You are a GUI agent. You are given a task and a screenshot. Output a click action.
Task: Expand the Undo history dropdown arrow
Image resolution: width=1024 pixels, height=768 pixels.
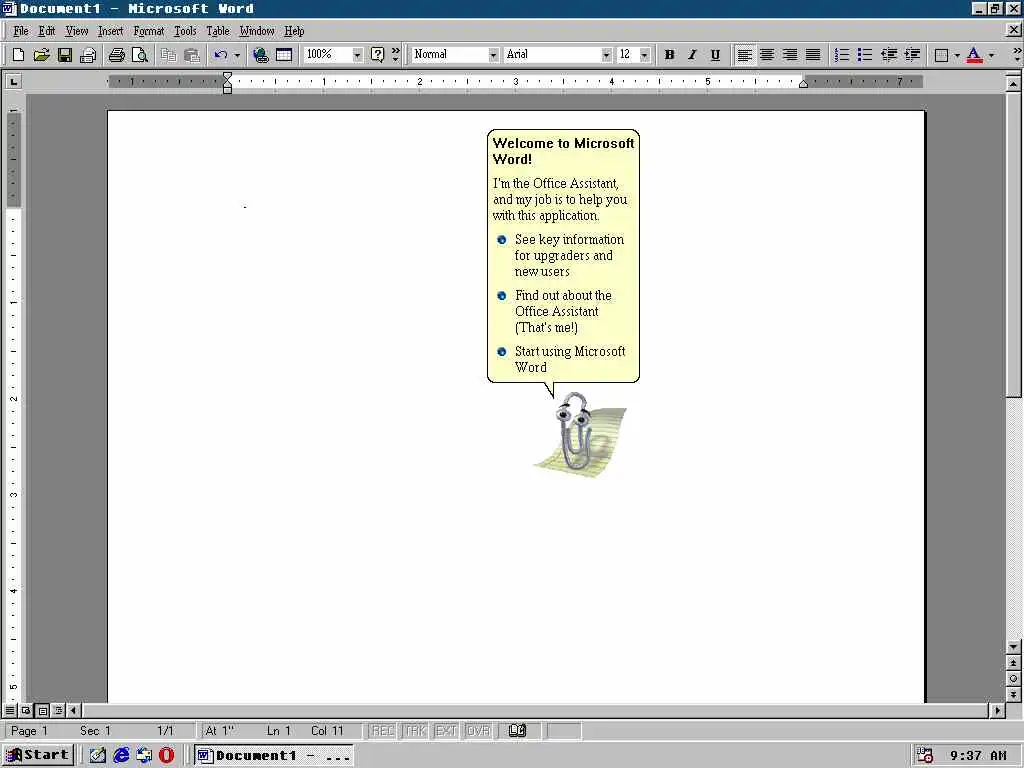tap(237, 55)
